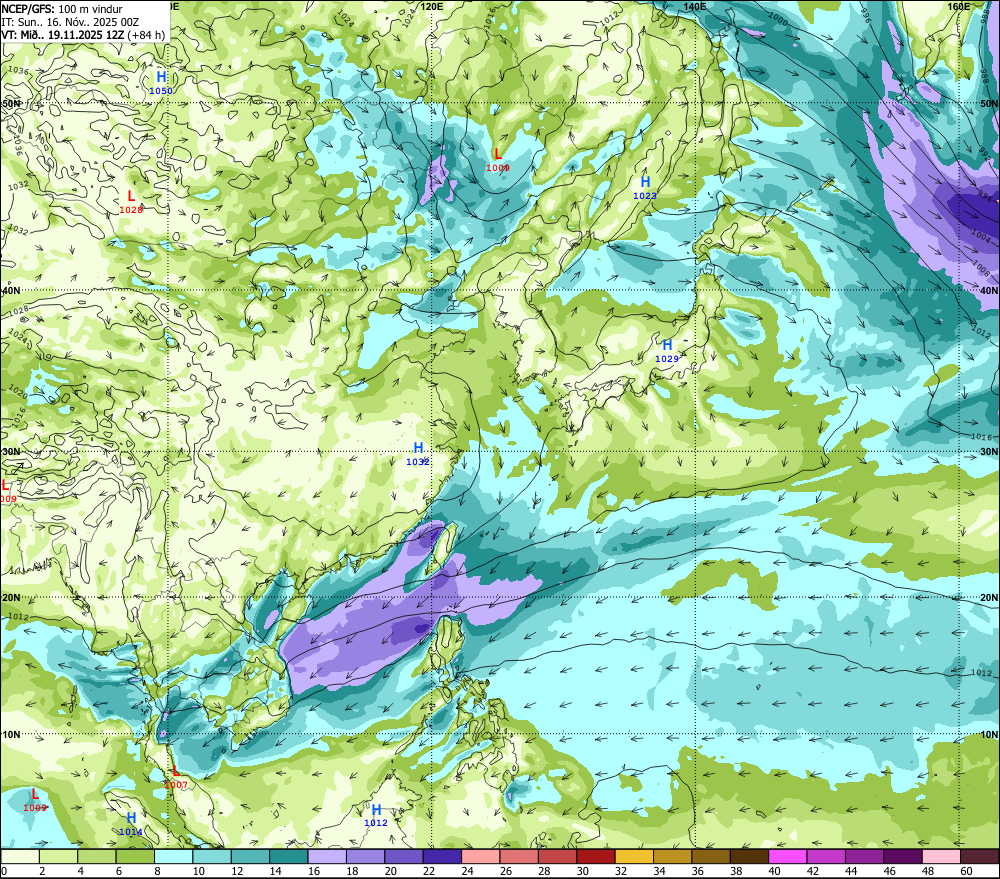Click the indigo 22–24 legend swatch
This screenshot has width=1000, height=879.
[x=442, y=856]
